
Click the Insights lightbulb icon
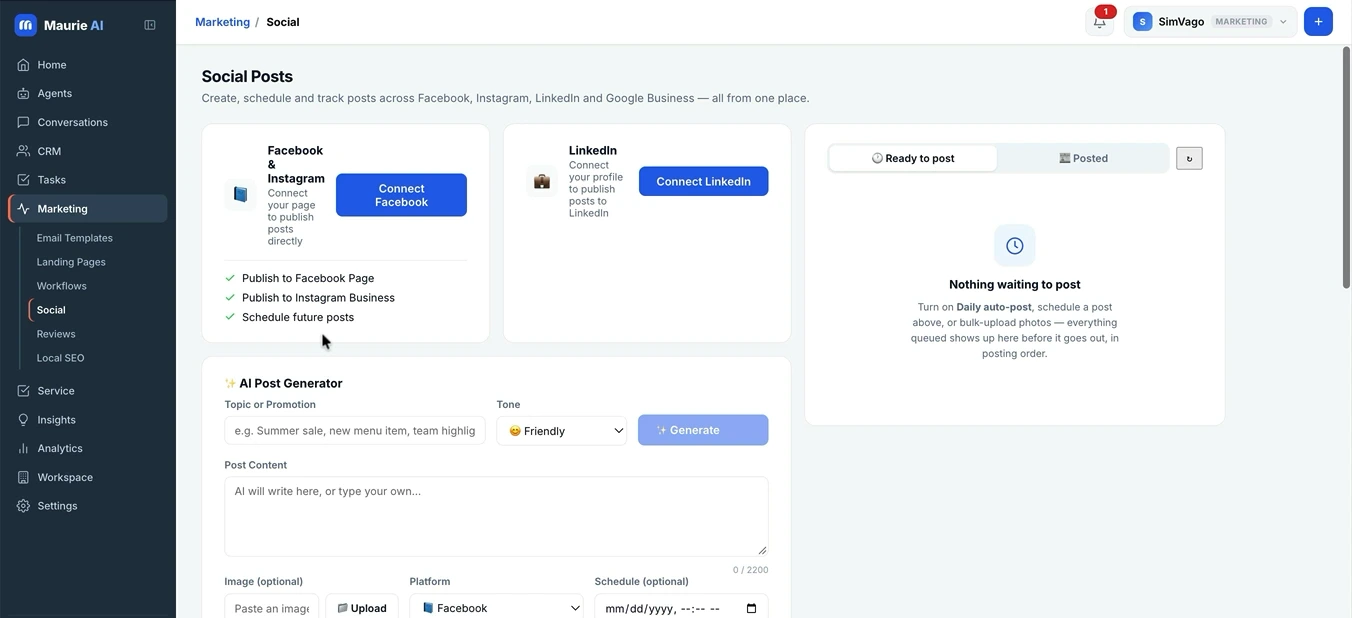point(23,420)
